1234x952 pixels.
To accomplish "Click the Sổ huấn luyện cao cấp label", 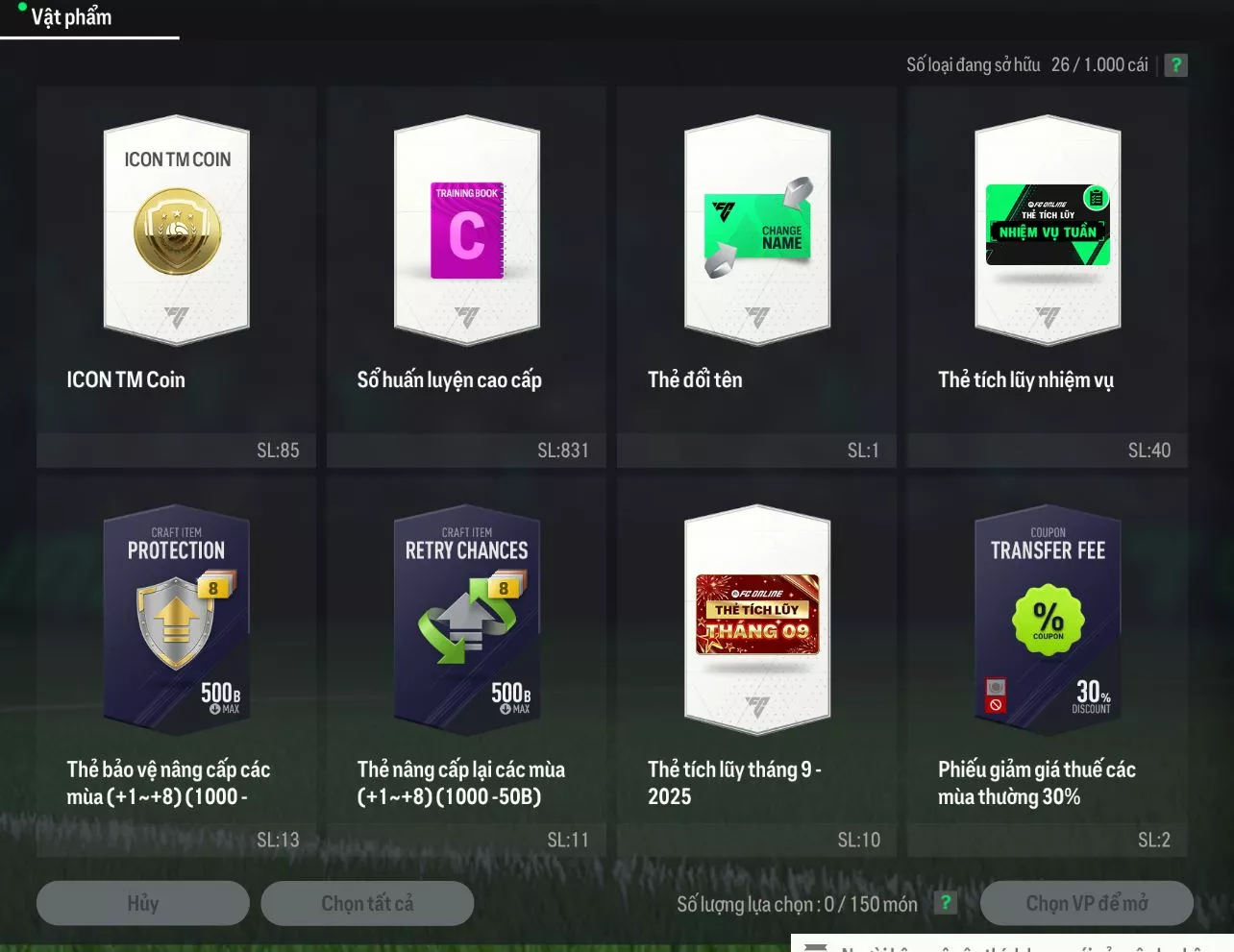I will (x=450, y=380).
